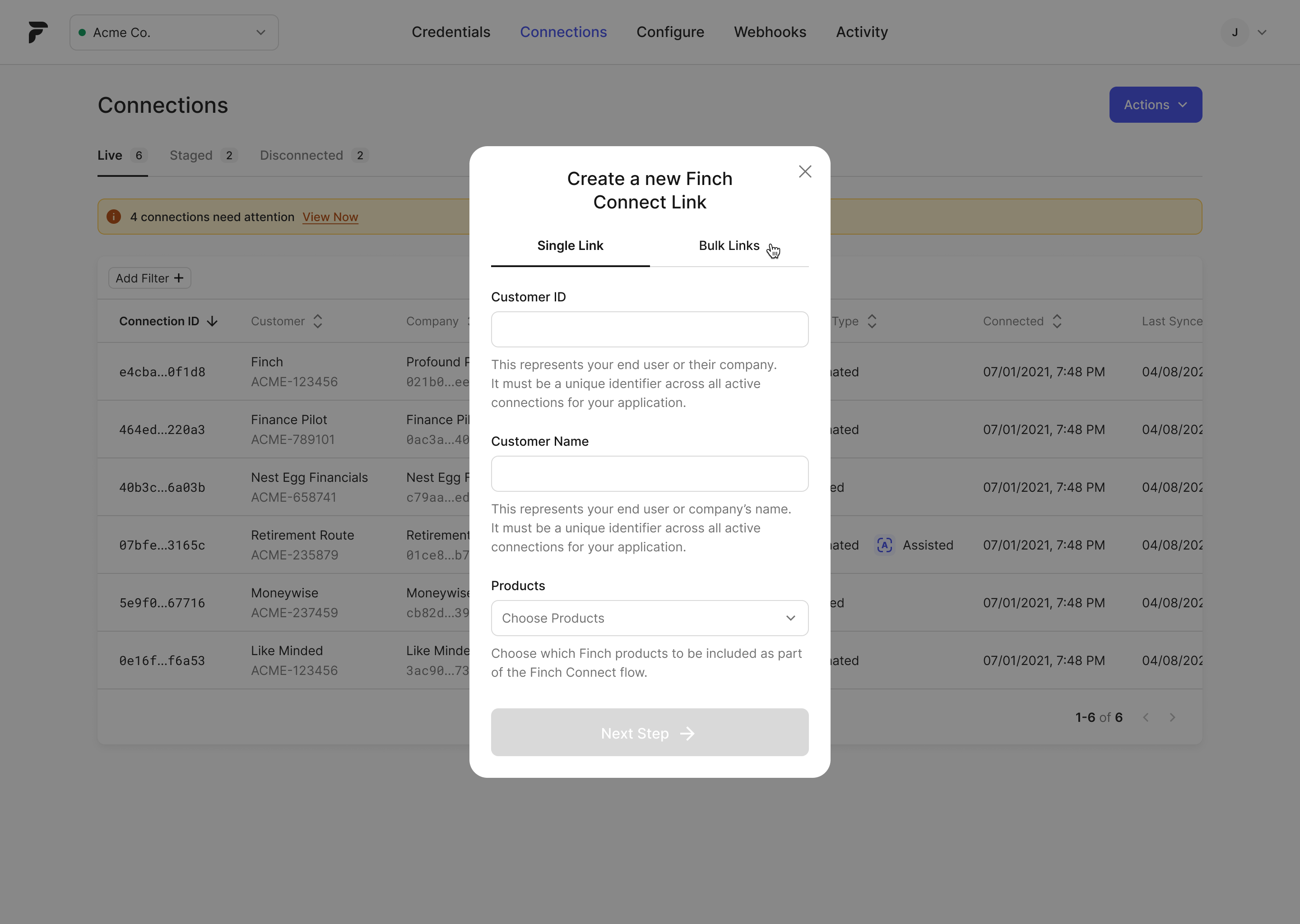
Task: Go to next page of connections
Action: [1173, 717]
